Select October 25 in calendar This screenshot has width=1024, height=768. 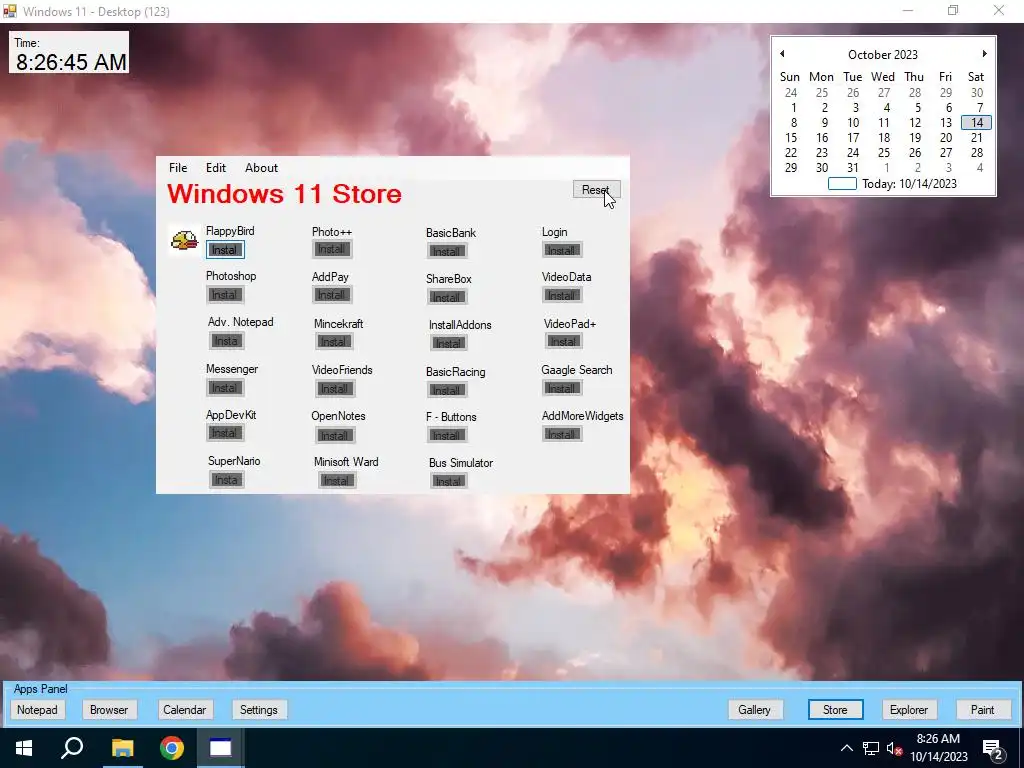coord(884,153)
